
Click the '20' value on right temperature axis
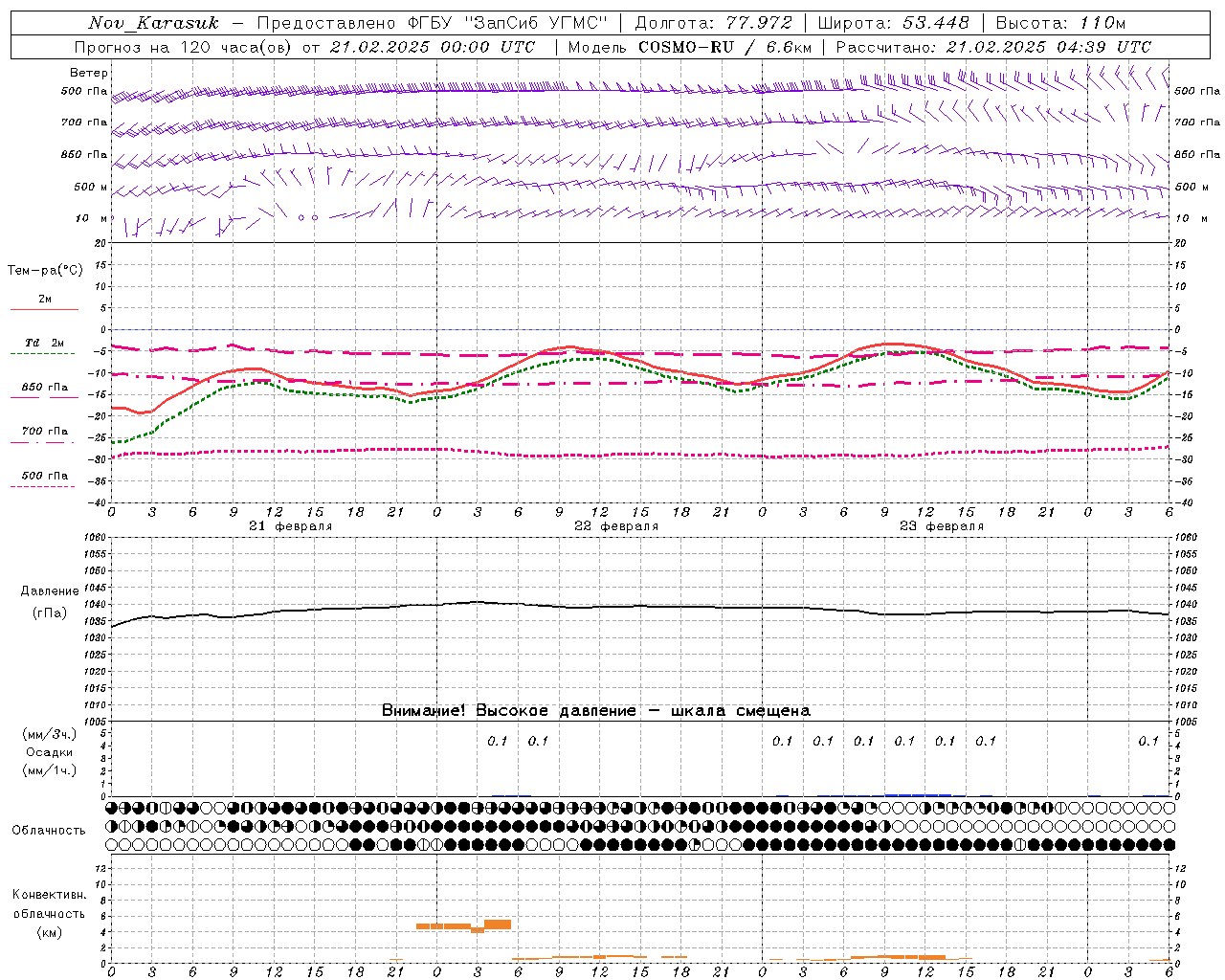pos(1181,243)
